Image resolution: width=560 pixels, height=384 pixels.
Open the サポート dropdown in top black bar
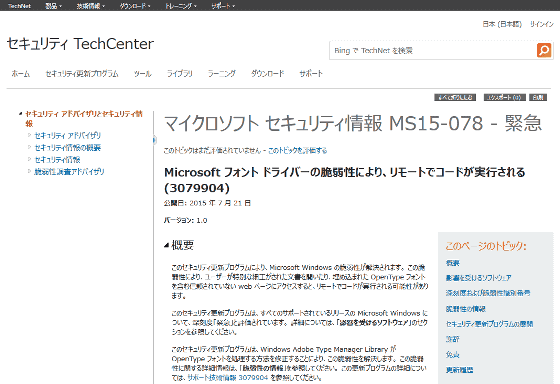click(x=223, y=6)
